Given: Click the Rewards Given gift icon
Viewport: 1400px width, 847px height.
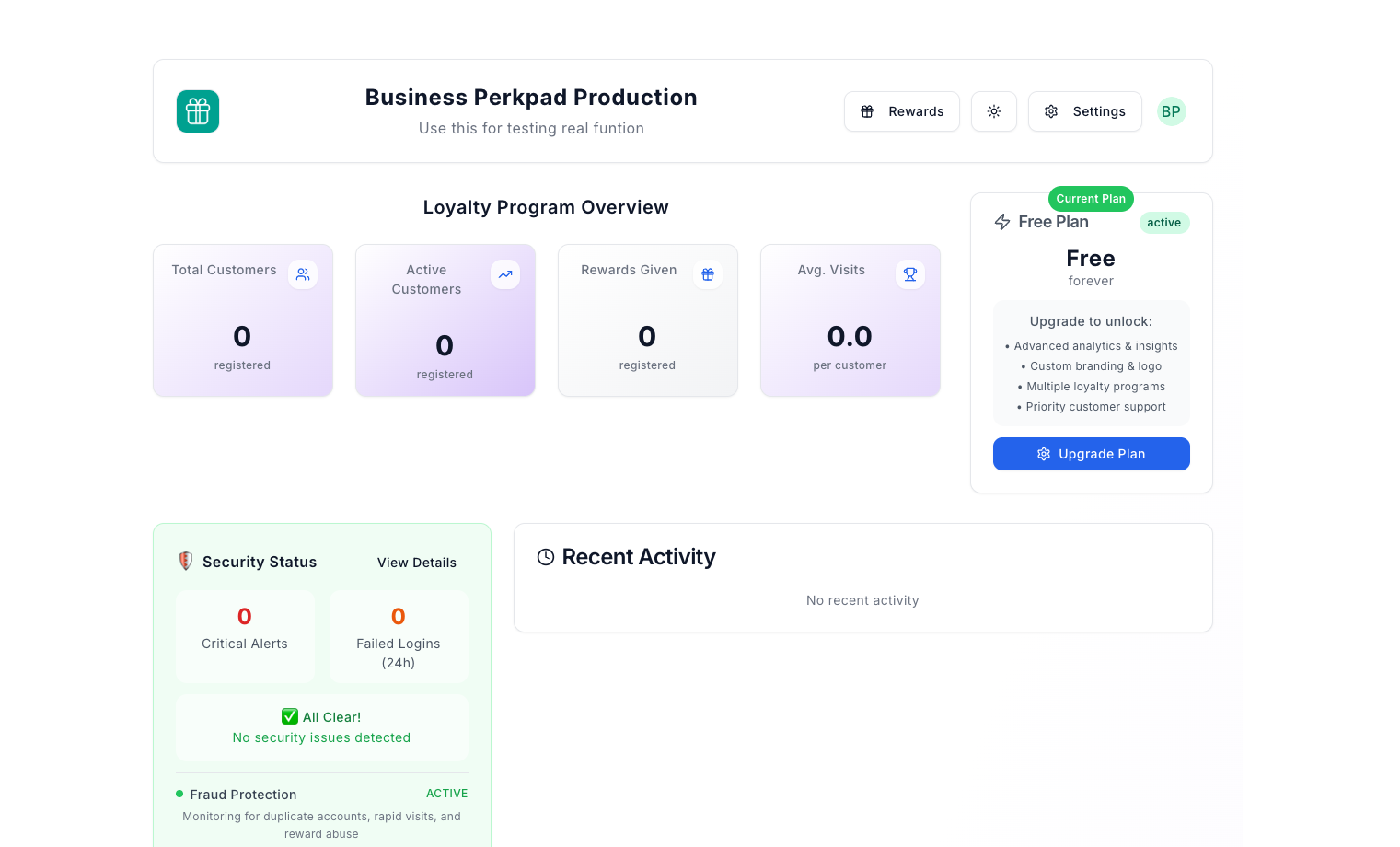Looking at the screenshot, I should point(708,274).
